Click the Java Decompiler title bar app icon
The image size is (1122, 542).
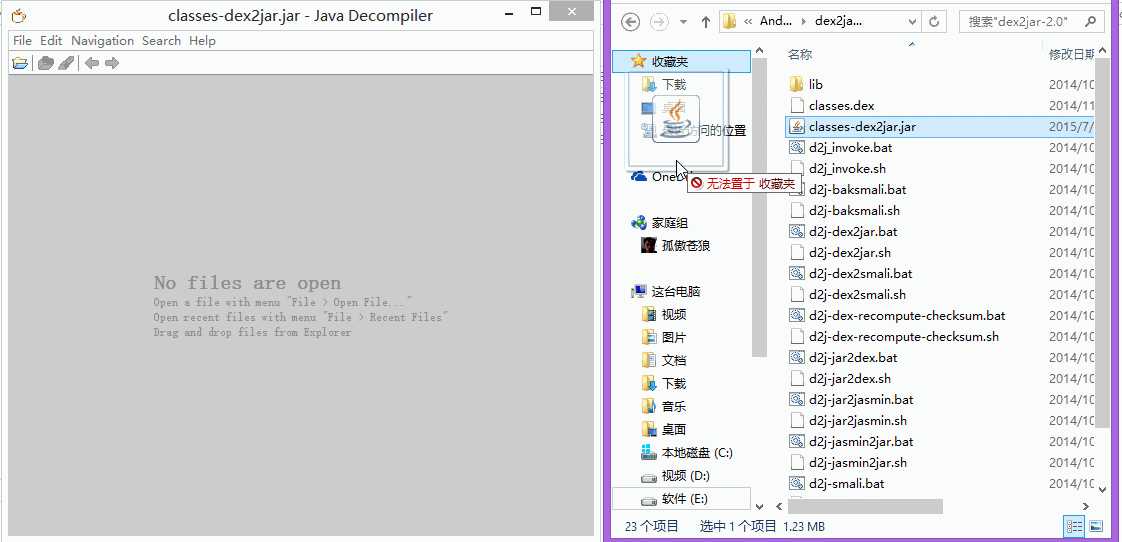click(19, 15)
